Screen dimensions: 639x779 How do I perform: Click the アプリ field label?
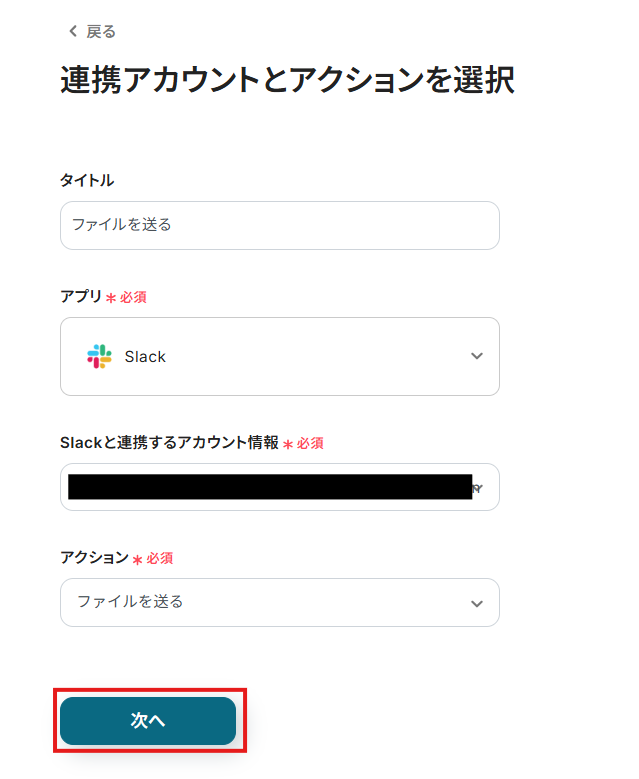click(x=81, y=297)
